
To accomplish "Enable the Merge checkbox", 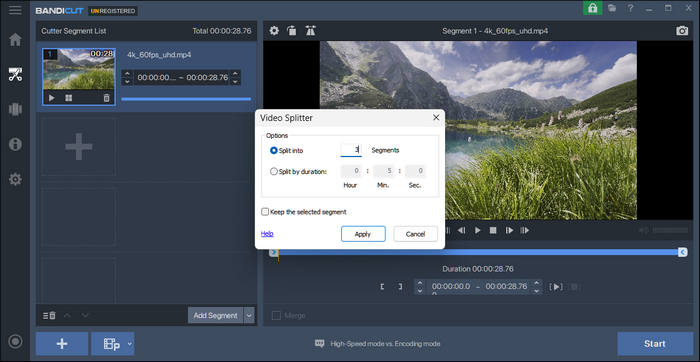I will pyautogui.click(x=276, y=316).
